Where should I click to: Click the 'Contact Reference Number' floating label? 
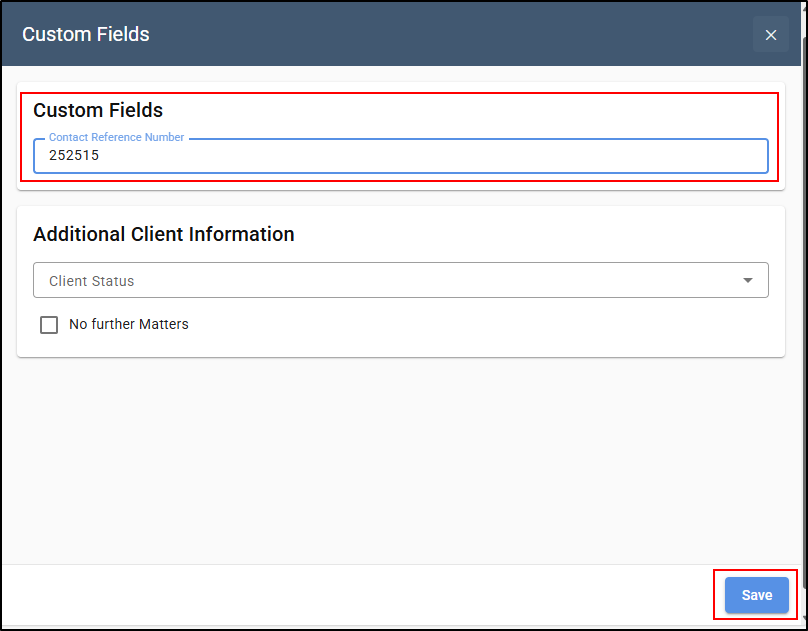click(116, 137)
